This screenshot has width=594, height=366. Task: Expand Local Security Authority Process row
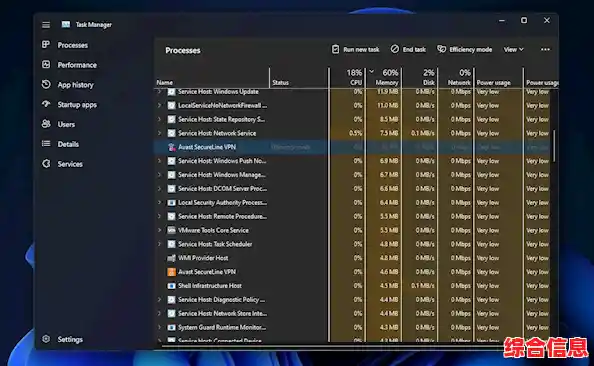tap(159, 202)
